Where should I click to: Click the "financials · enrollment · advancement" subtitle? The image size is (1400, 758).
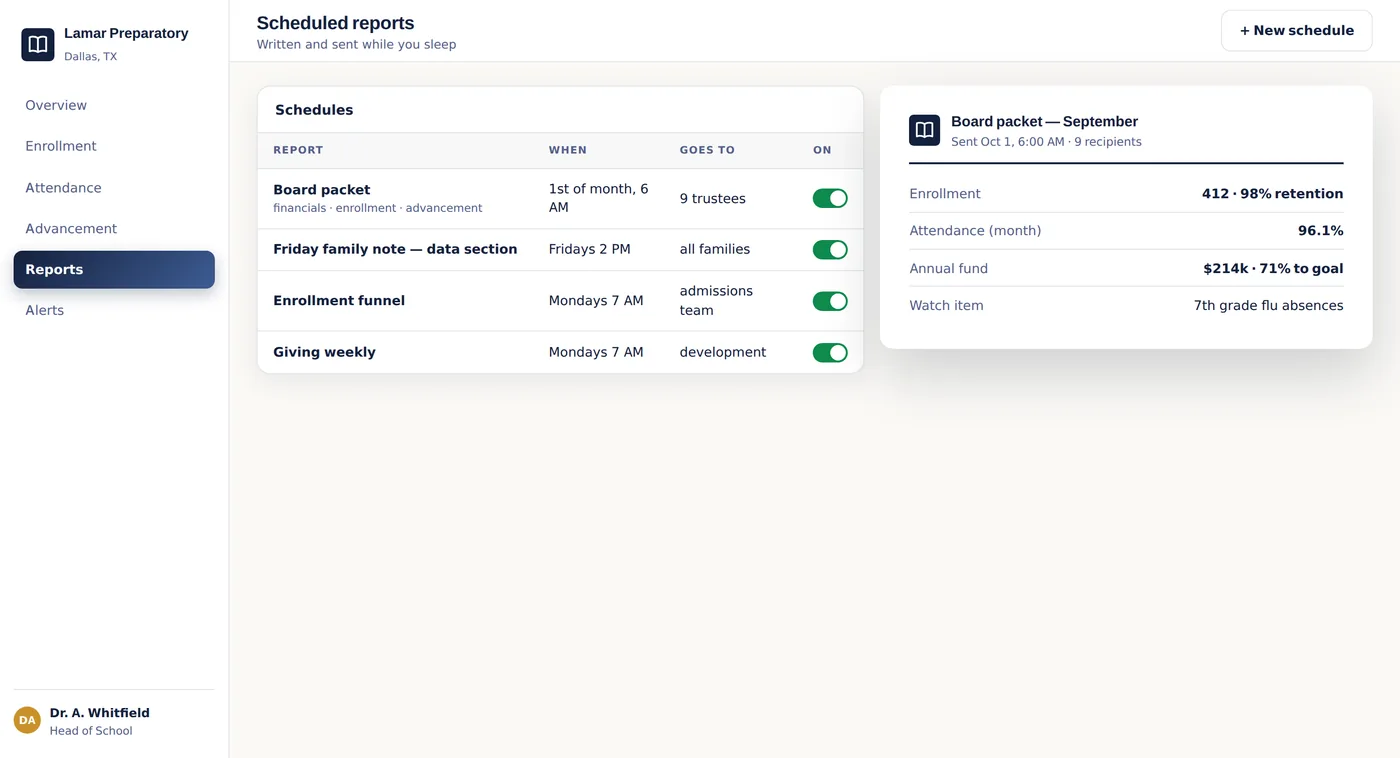pyautogui.click(x=378, y=208)
